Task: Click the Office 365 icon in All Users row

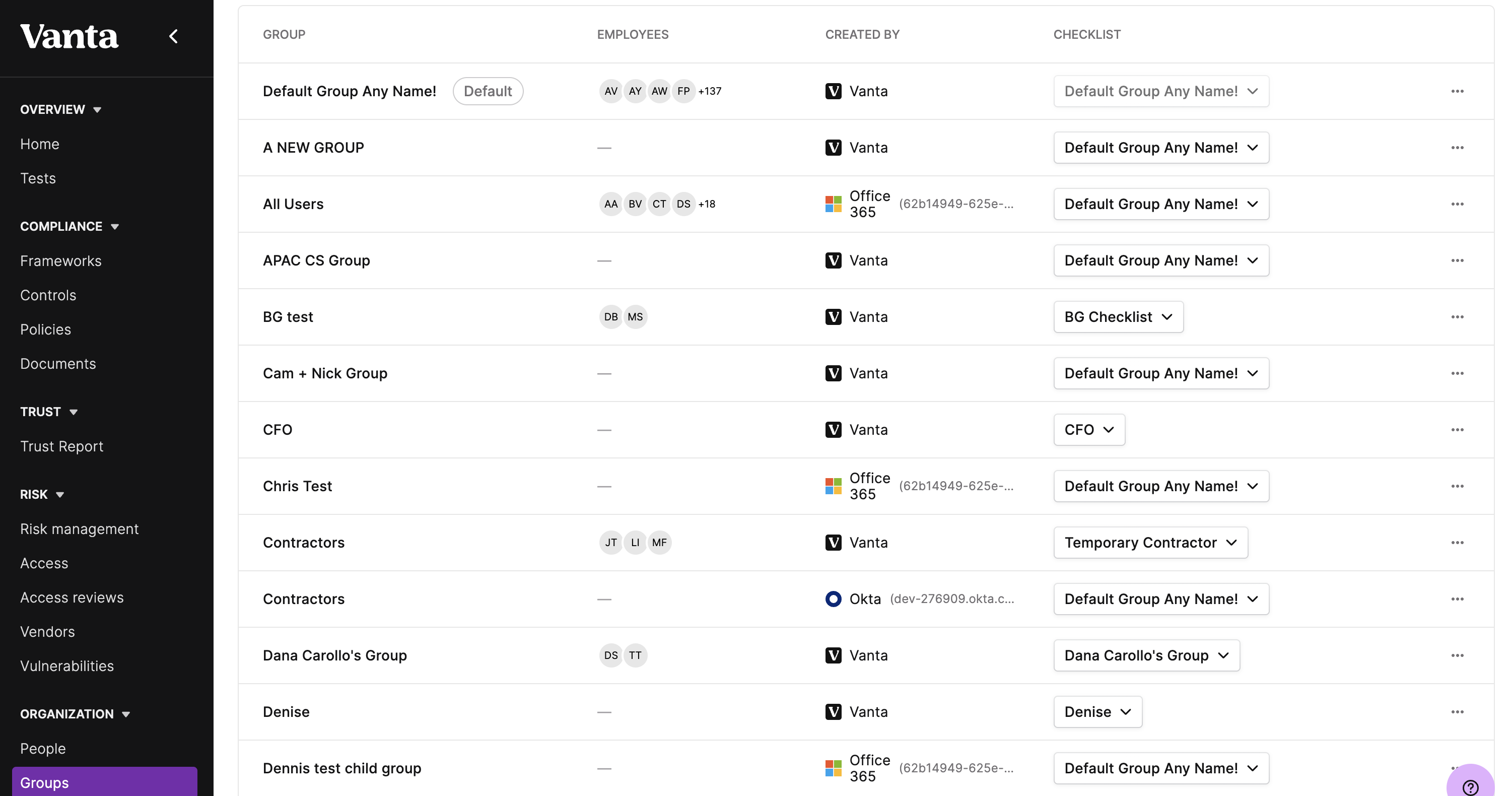Action: point(833,204)
